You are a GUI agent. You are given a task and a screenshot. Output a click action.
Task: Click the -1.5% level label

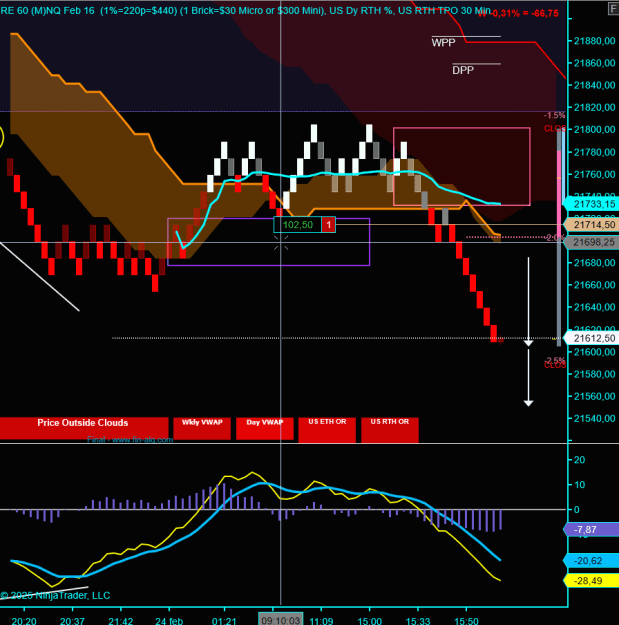[554, 115]
